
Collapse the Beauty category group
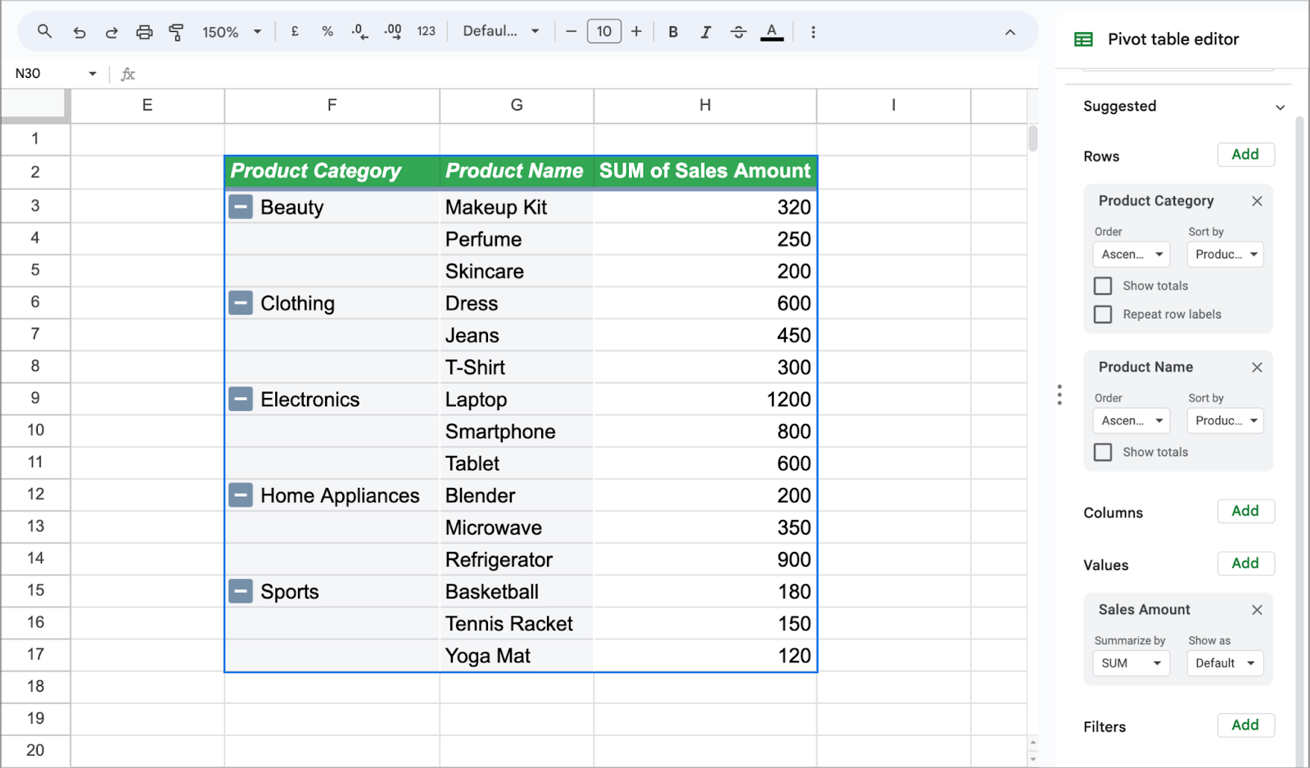pyautogui.click(x=240, y=206)
